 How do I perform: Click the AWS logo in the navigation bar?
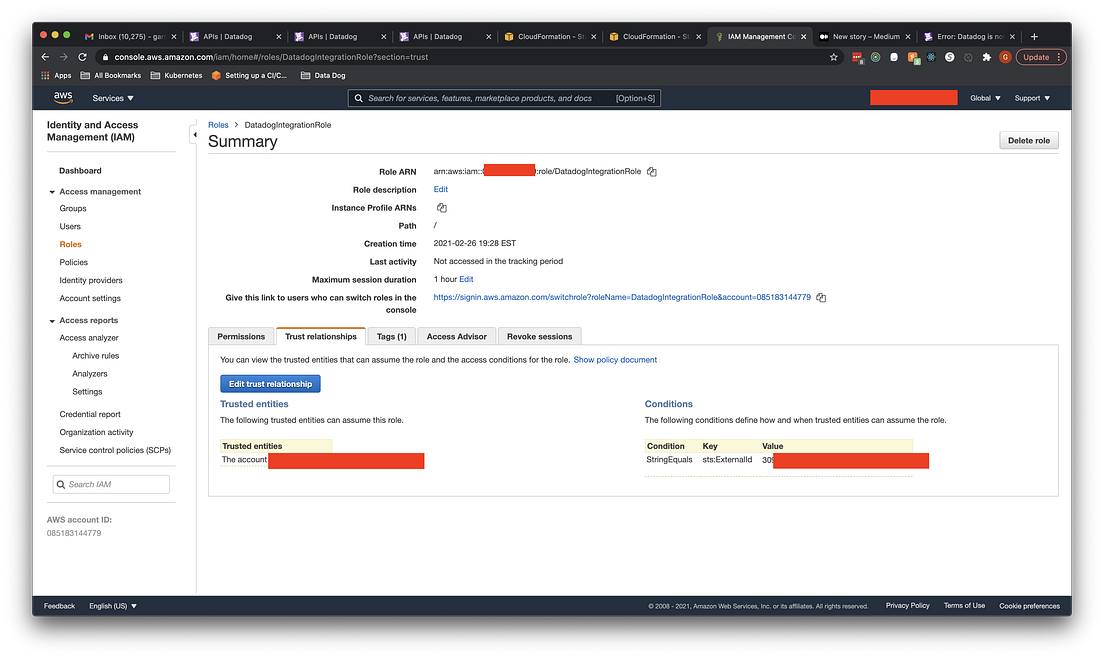coord(62,97)
